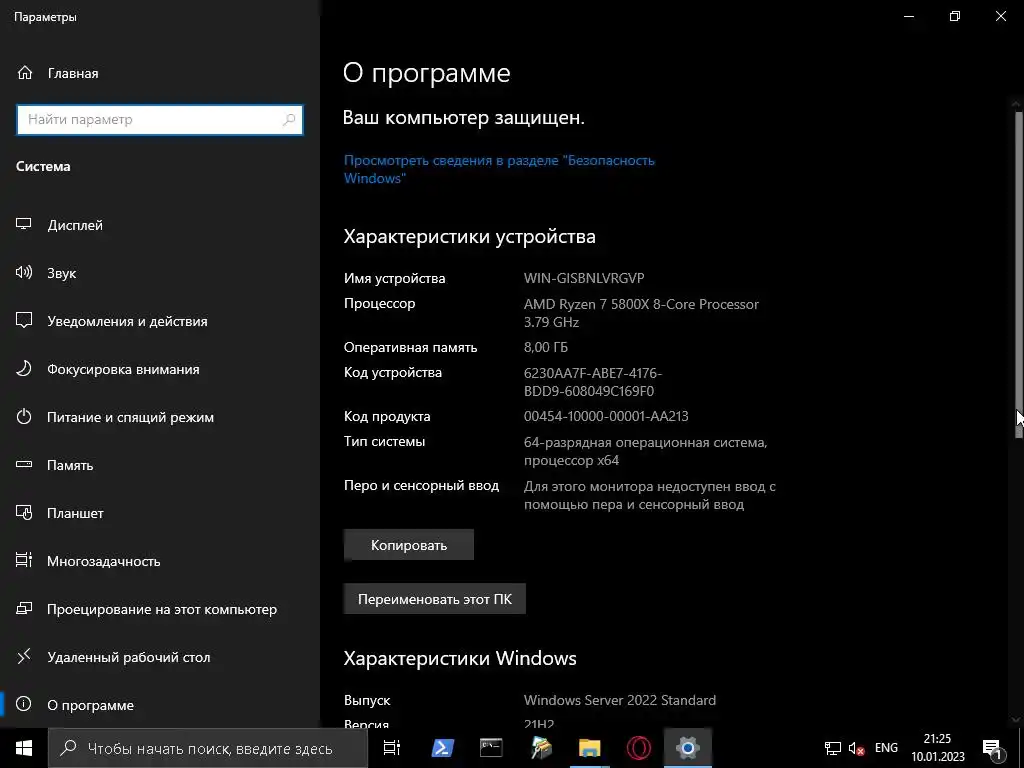This screenshot has width=1024, height=768.
Task: Click the Звук speaker icon in sidebar
Action: pyautogui.click(x=24, y=272)
